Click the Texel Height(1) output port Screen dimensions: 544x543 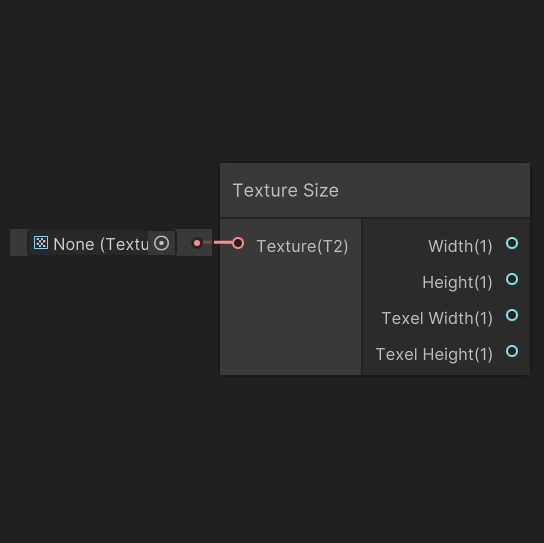(x=512, y=351)
